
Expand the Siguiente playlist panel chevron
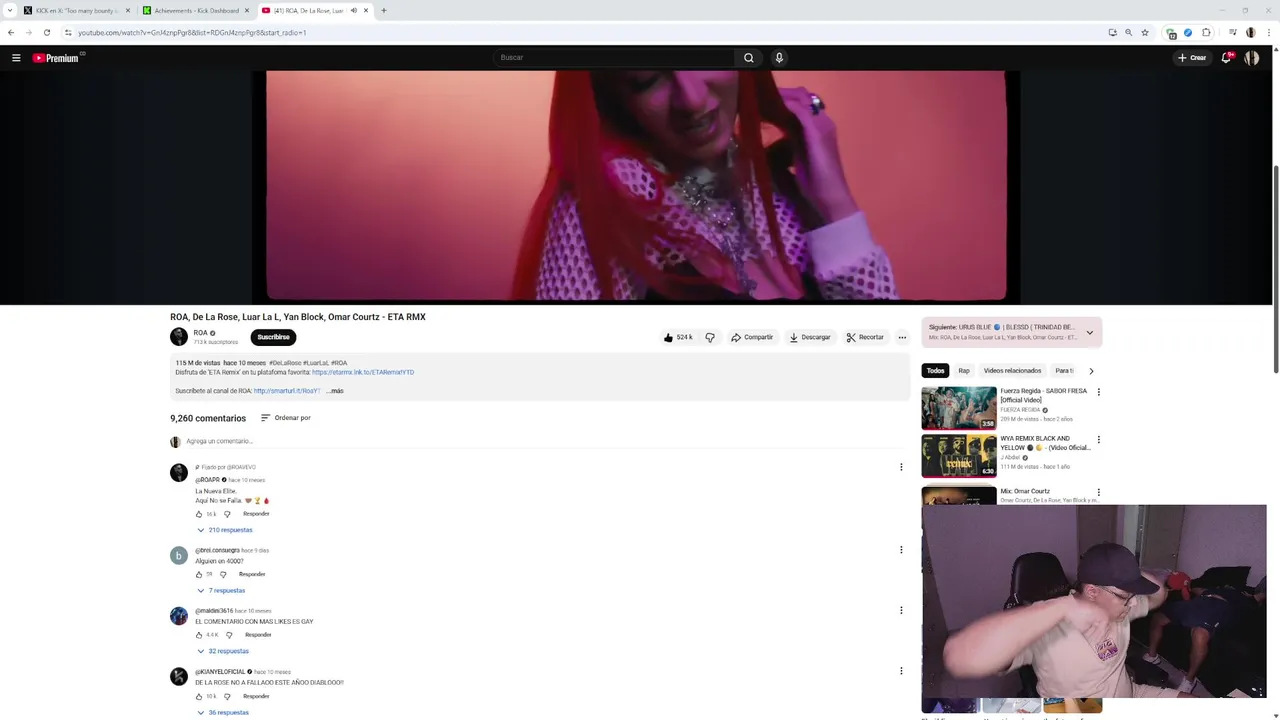click(x=1089, y=332)
